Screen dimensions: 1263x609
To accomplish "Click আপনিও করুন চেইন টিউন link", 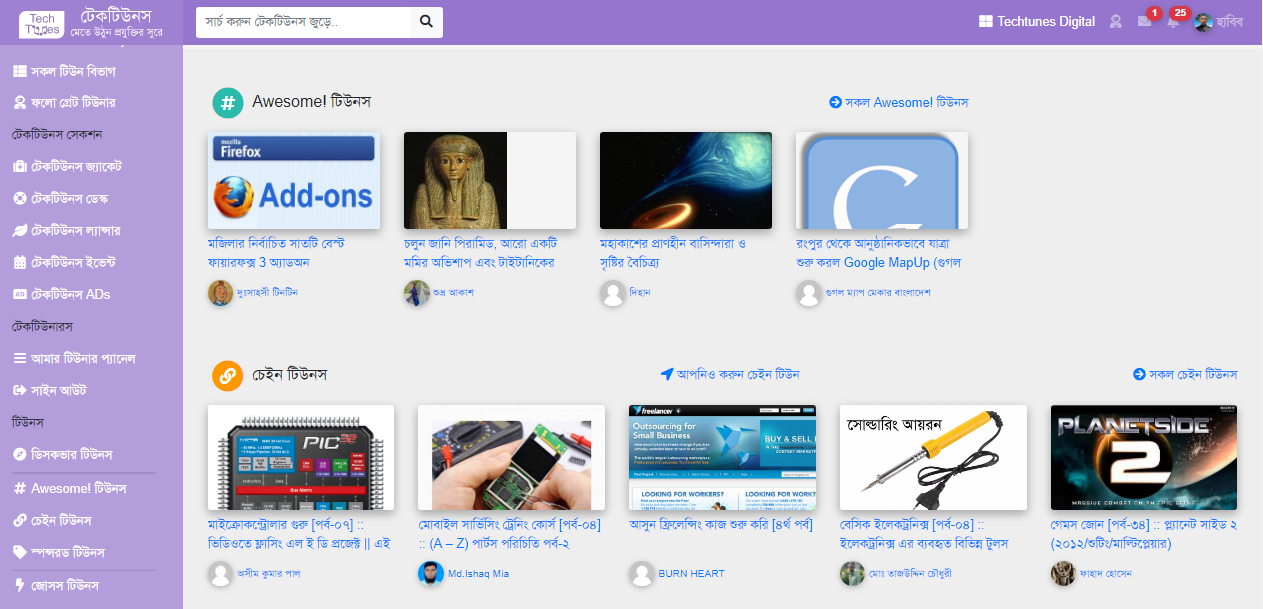I will pyautogui.click(x=730, y=374).
